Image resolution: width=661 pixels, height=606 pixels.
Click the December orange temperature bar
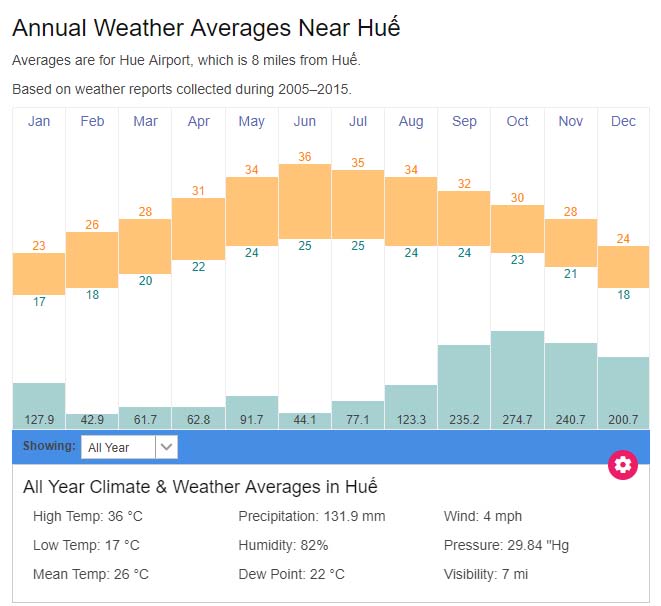pos(623,266)
